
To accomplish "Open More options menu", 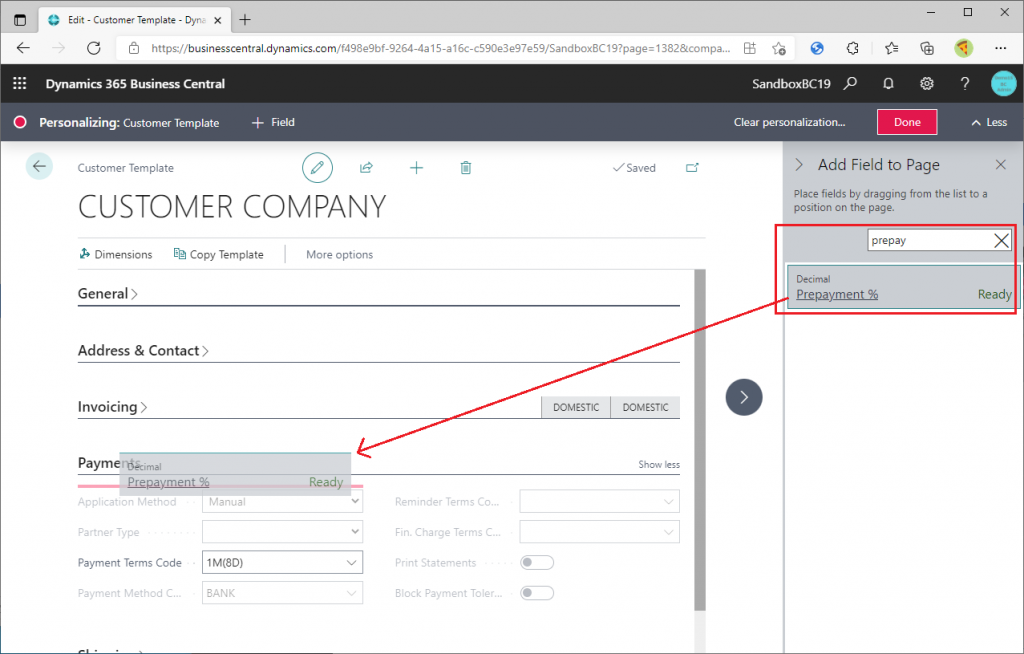I will coord(340,254).
